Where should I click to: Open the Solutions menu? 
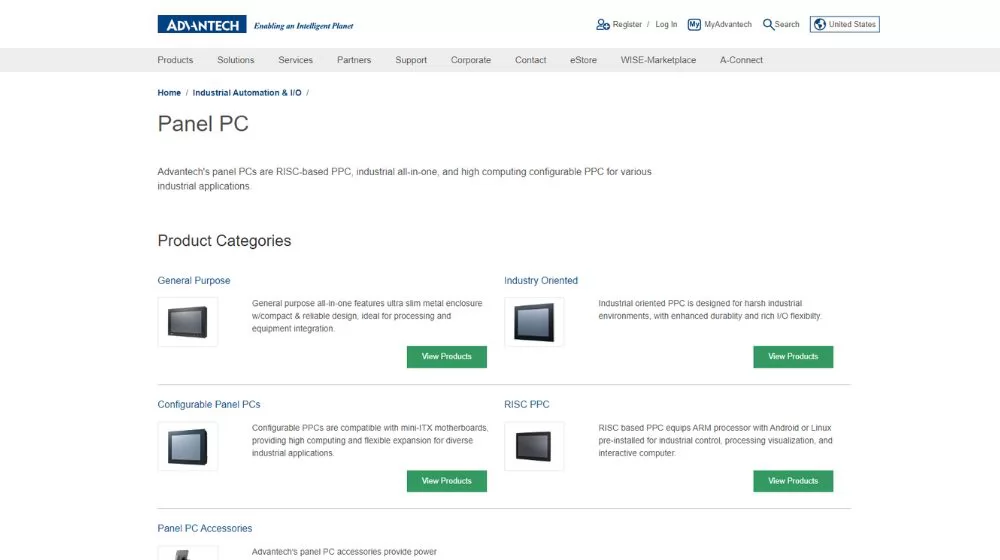[x=235, y=60]
